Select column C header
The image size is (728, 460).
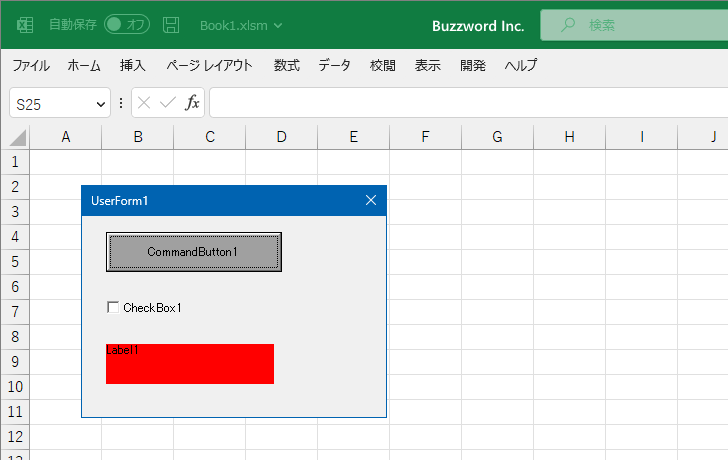(210, 137)
